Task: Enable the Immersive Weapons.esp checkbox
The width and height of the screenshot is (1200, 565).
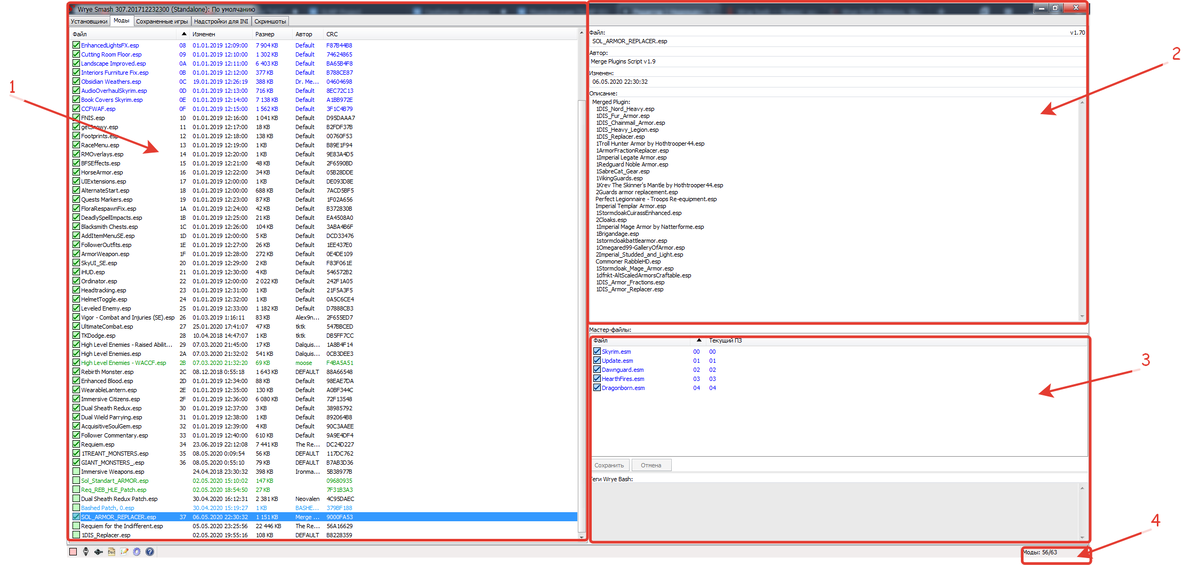Action: pyautogui.click(x=76, y=472)
